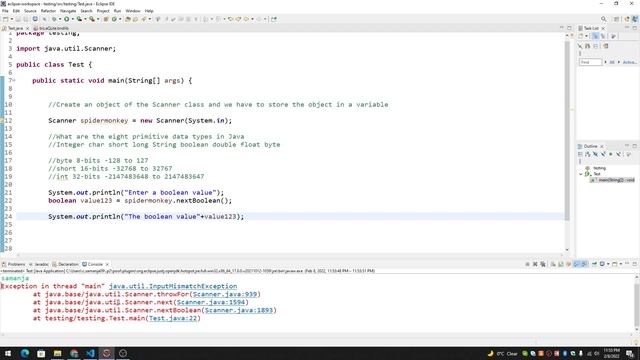Open the New wizard dropdown arrow
Screen dimensions: 640x360
11,19
